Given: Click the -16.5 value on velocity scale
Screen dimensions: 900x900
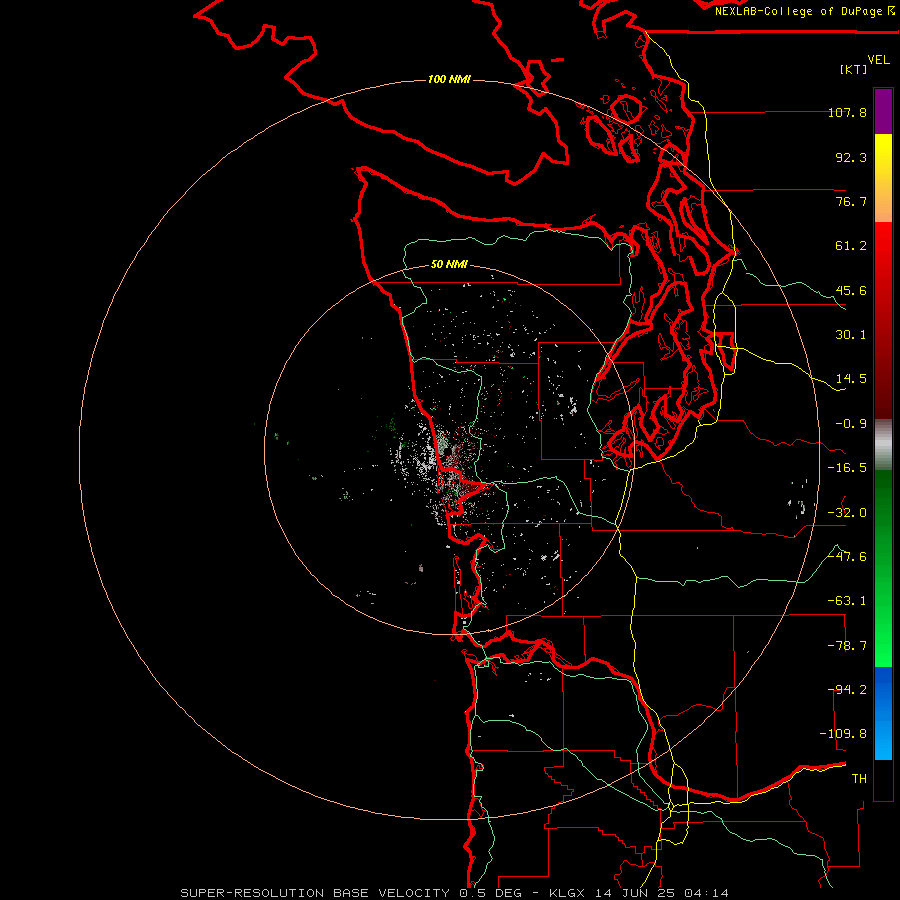Looking at the screenshot, I should click(x=847, y=468).
